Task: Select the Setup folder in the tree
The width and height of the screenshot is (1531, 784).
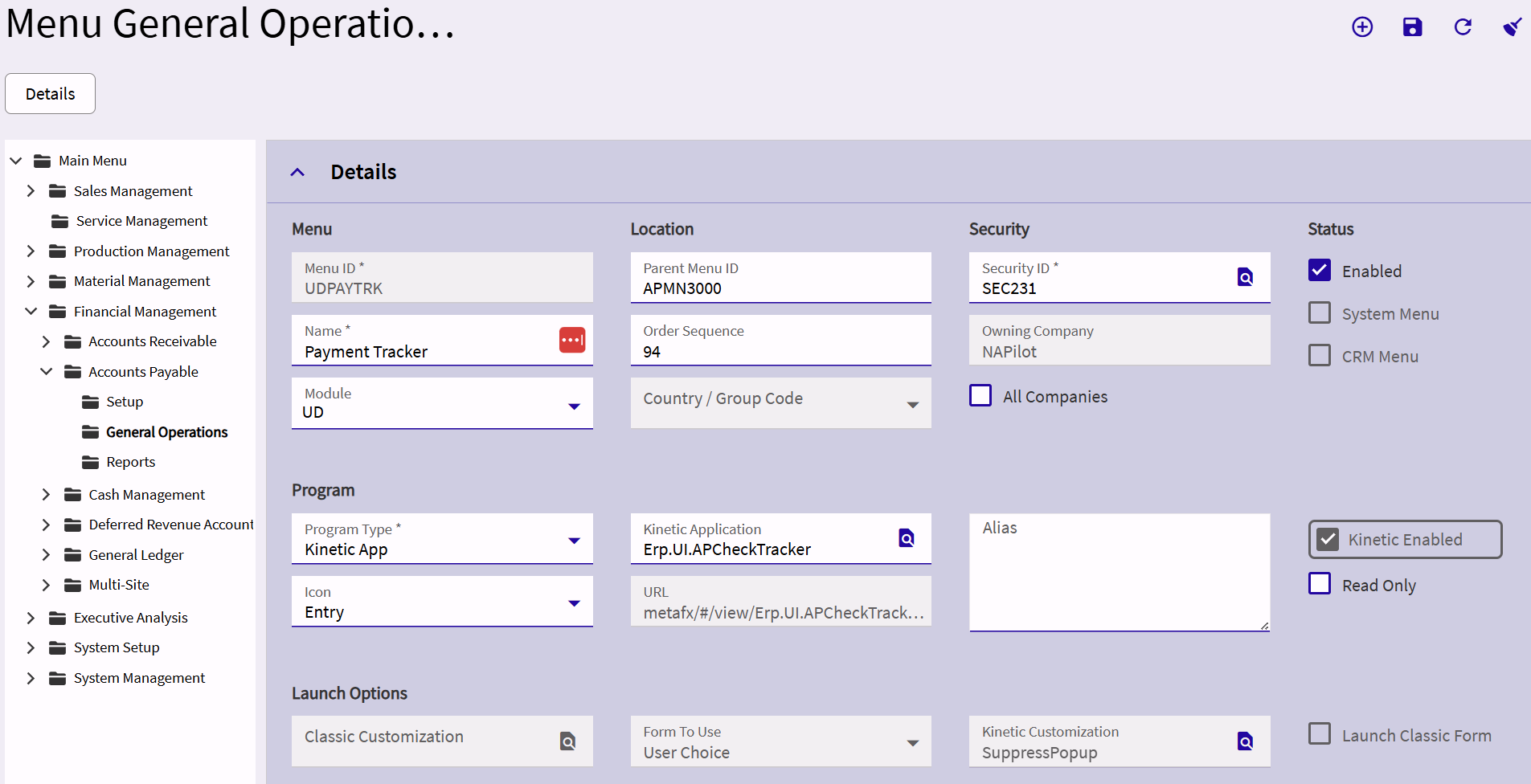Action: coord(125,402)
